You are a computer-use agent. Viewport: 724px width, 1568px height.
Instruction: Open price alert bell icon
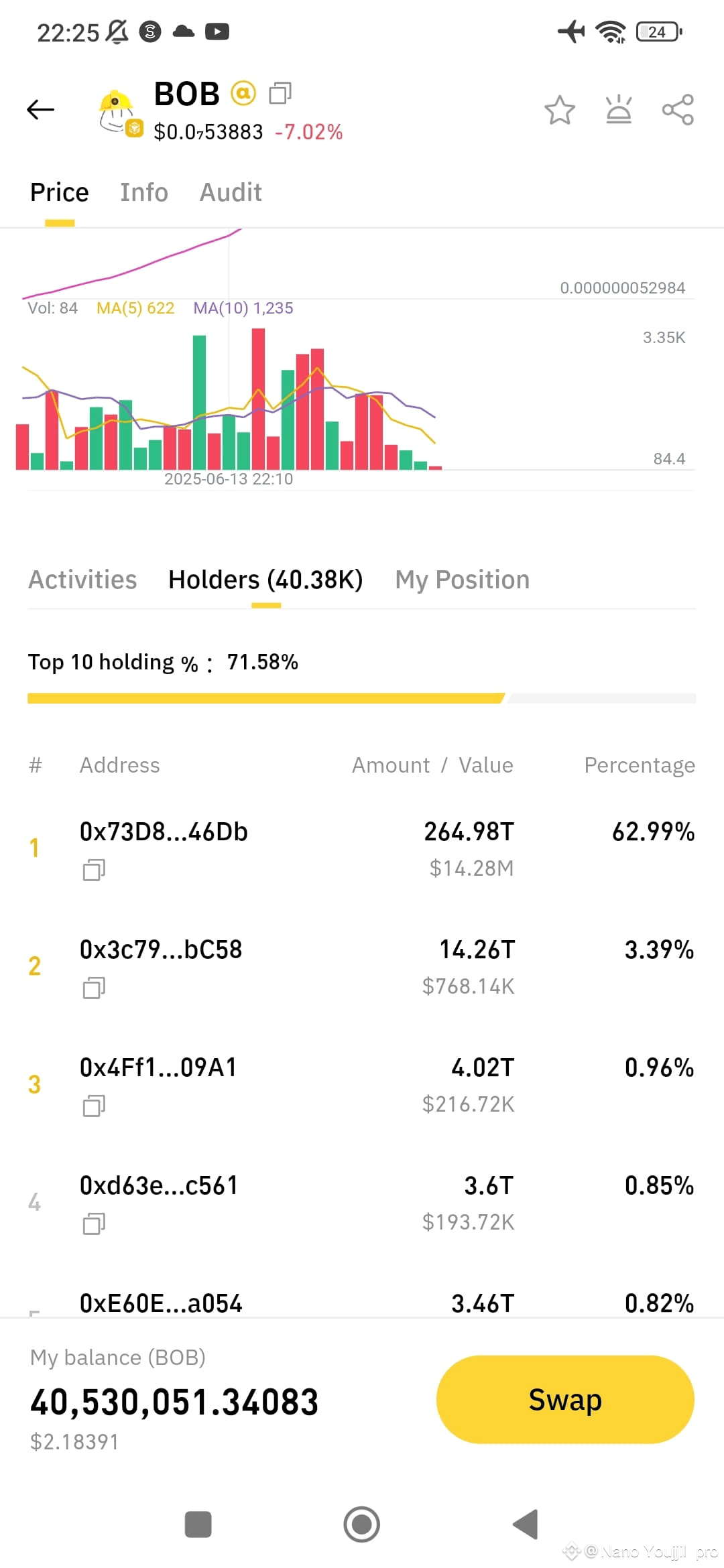point(619,109)
